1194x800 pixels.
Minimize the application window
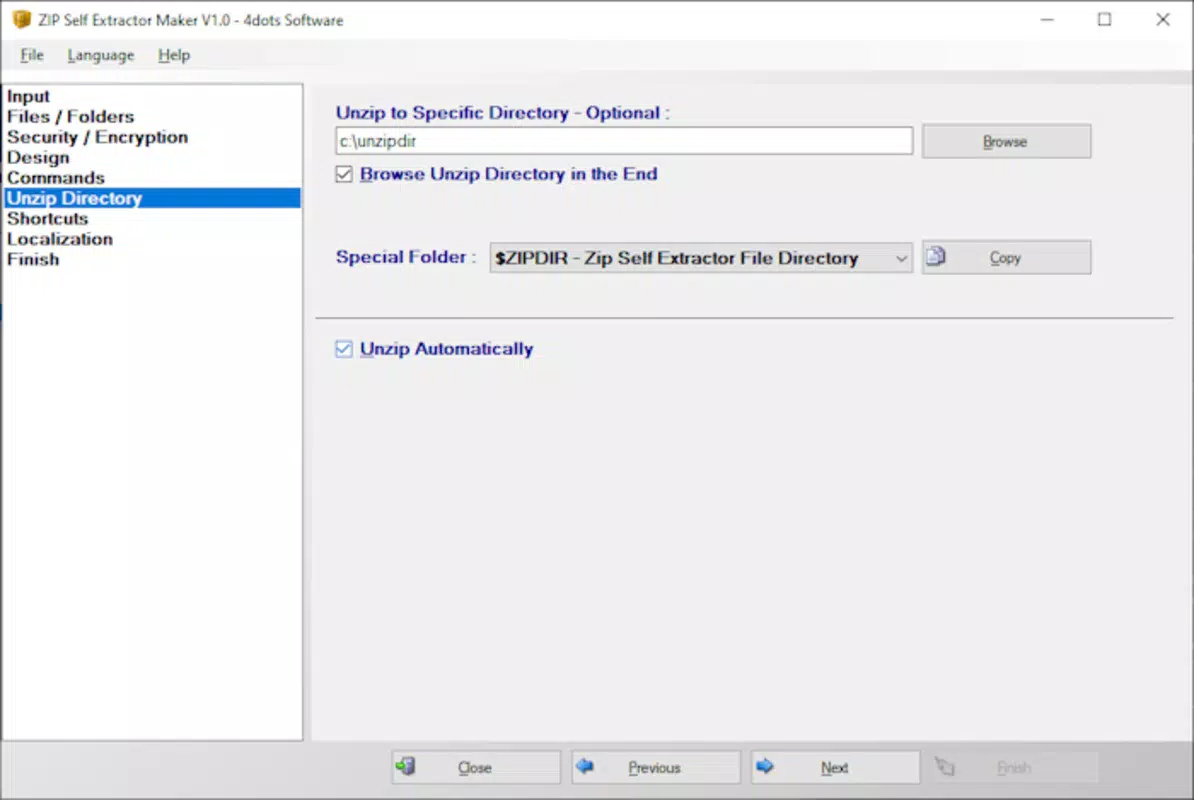[x=1047, y=20]
